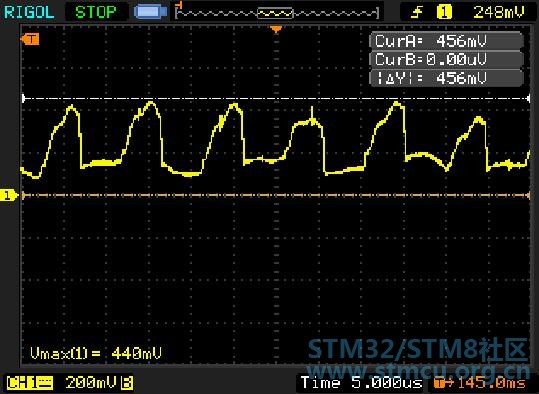The width and height of the screenshot is (539, 394).
Task: Click the STOP run status indicator
Action: coord(96,12)
